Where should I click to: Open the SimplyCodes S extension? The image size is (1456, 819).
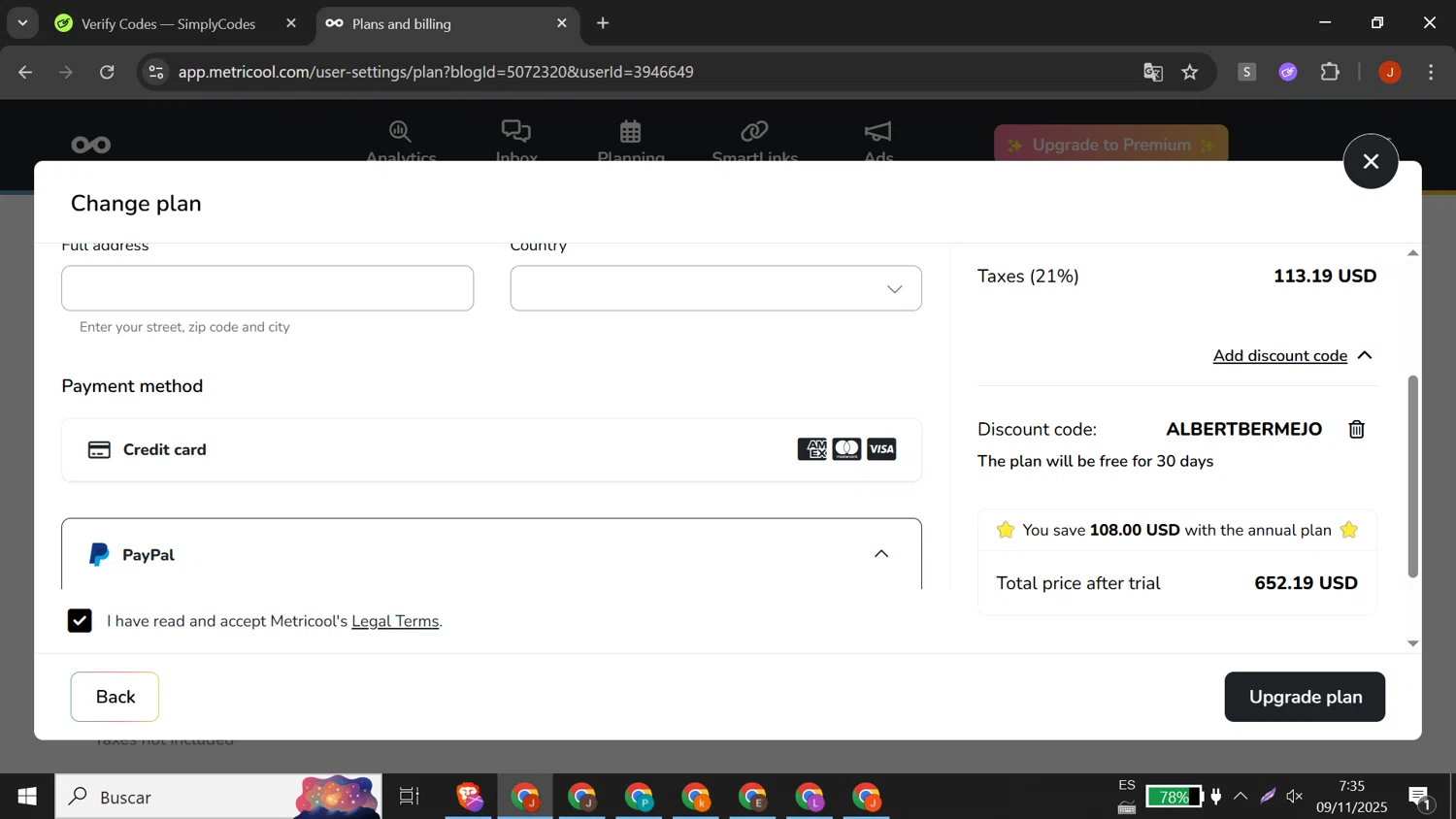1247,72
